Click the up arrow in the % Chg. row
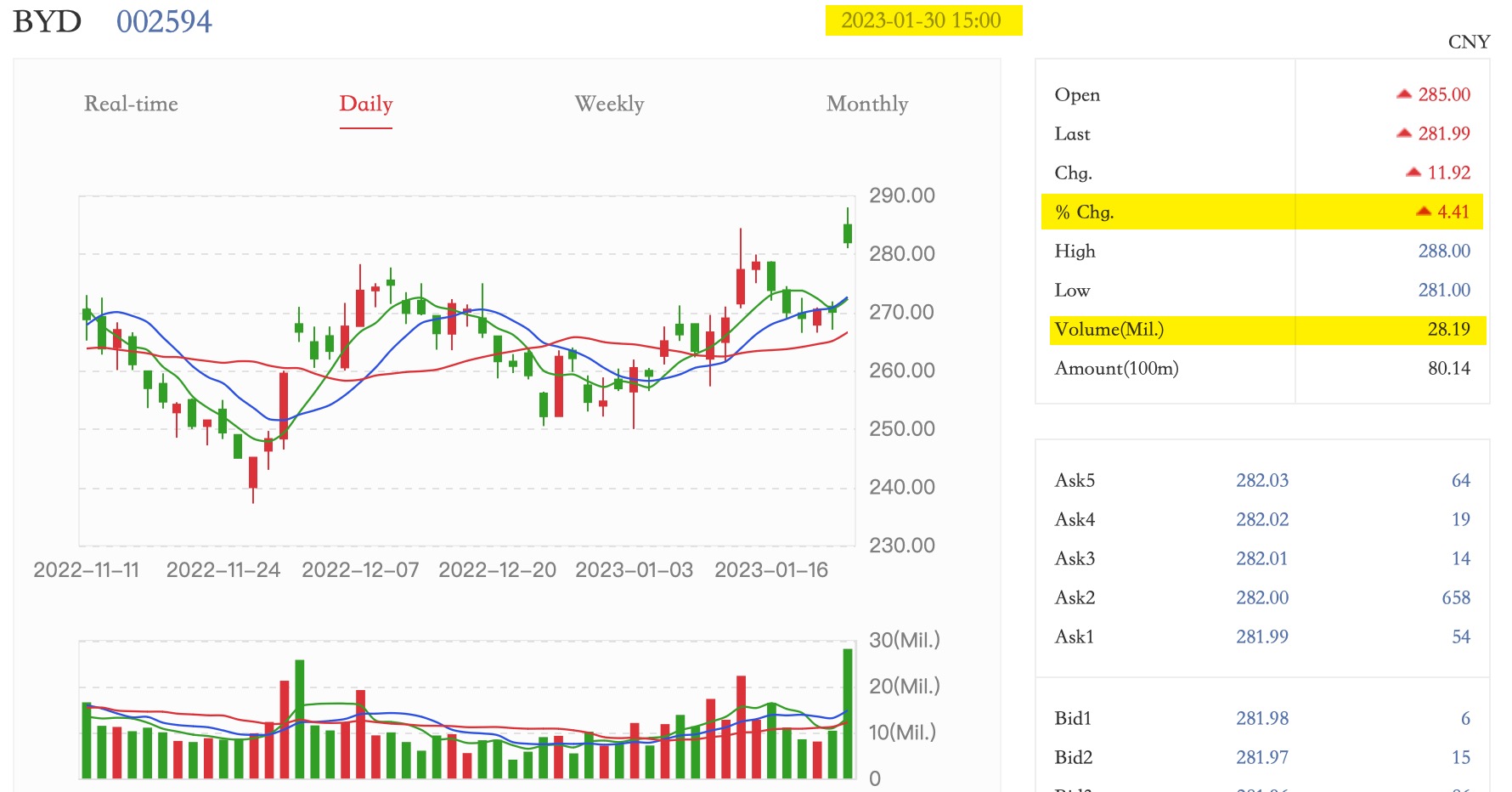The image size is (1512, 792). pos(1423,212)
